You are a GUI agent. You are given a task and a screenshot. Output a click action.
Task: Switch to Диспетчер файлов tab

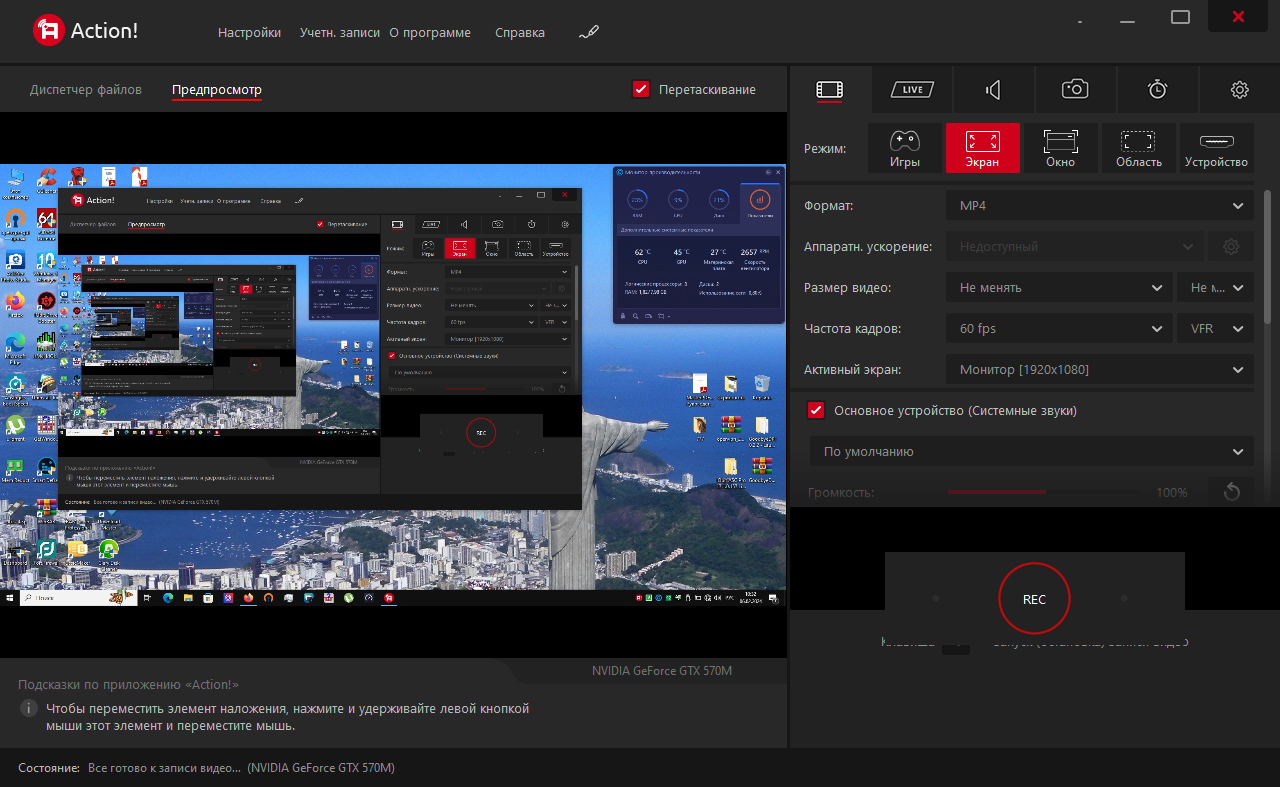click(86, 89)
